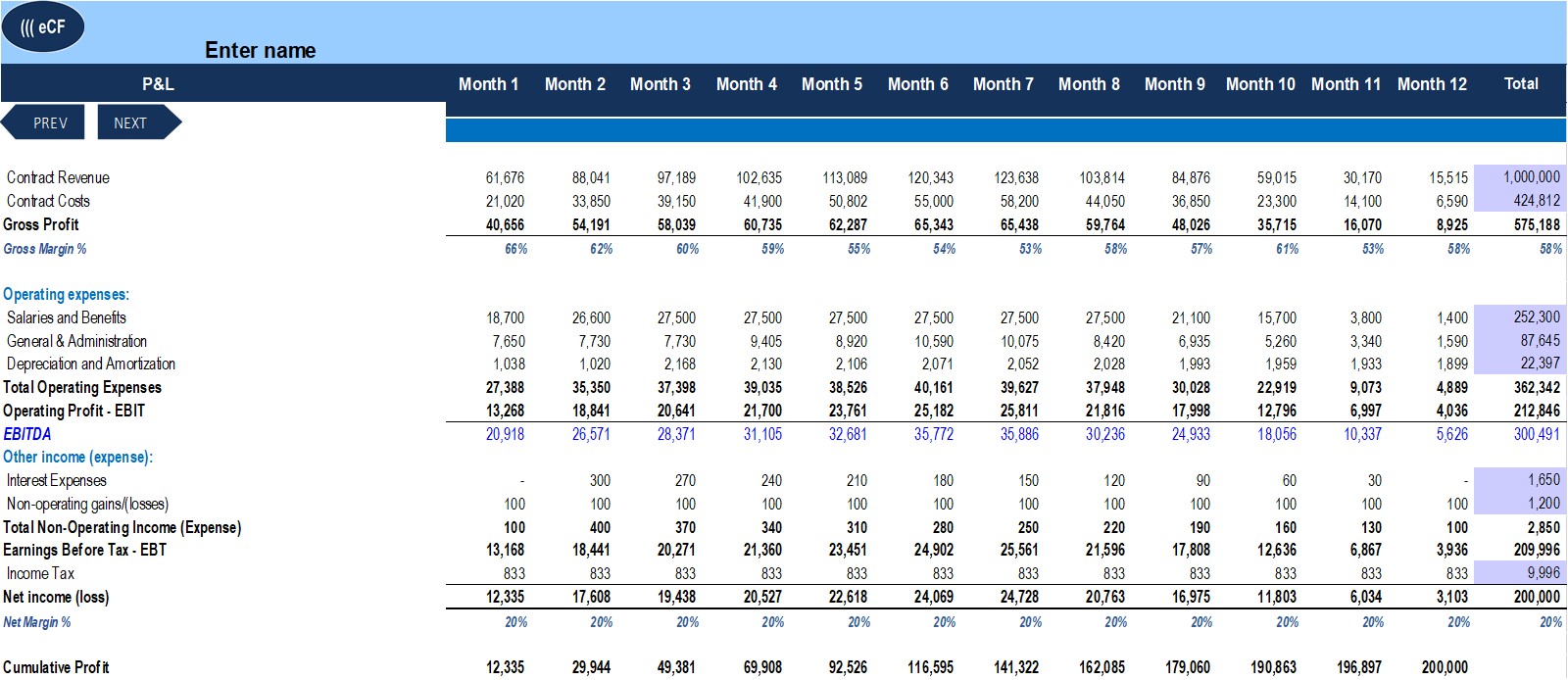The height and width of the screenshot is (680, 1568).
Task: Select the Month 1 column header
Action: [x=488, y=84]
